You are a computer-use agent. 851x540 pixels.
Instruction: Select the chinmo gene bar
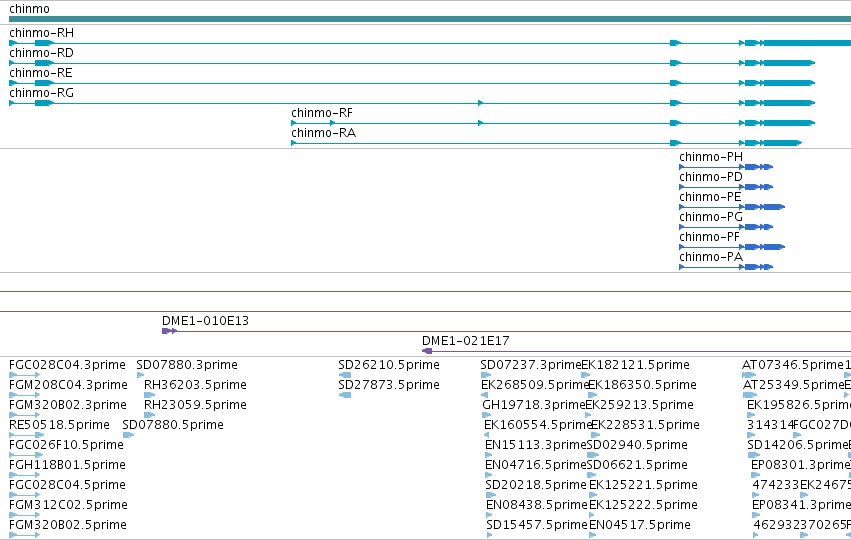tap(430, 19)
